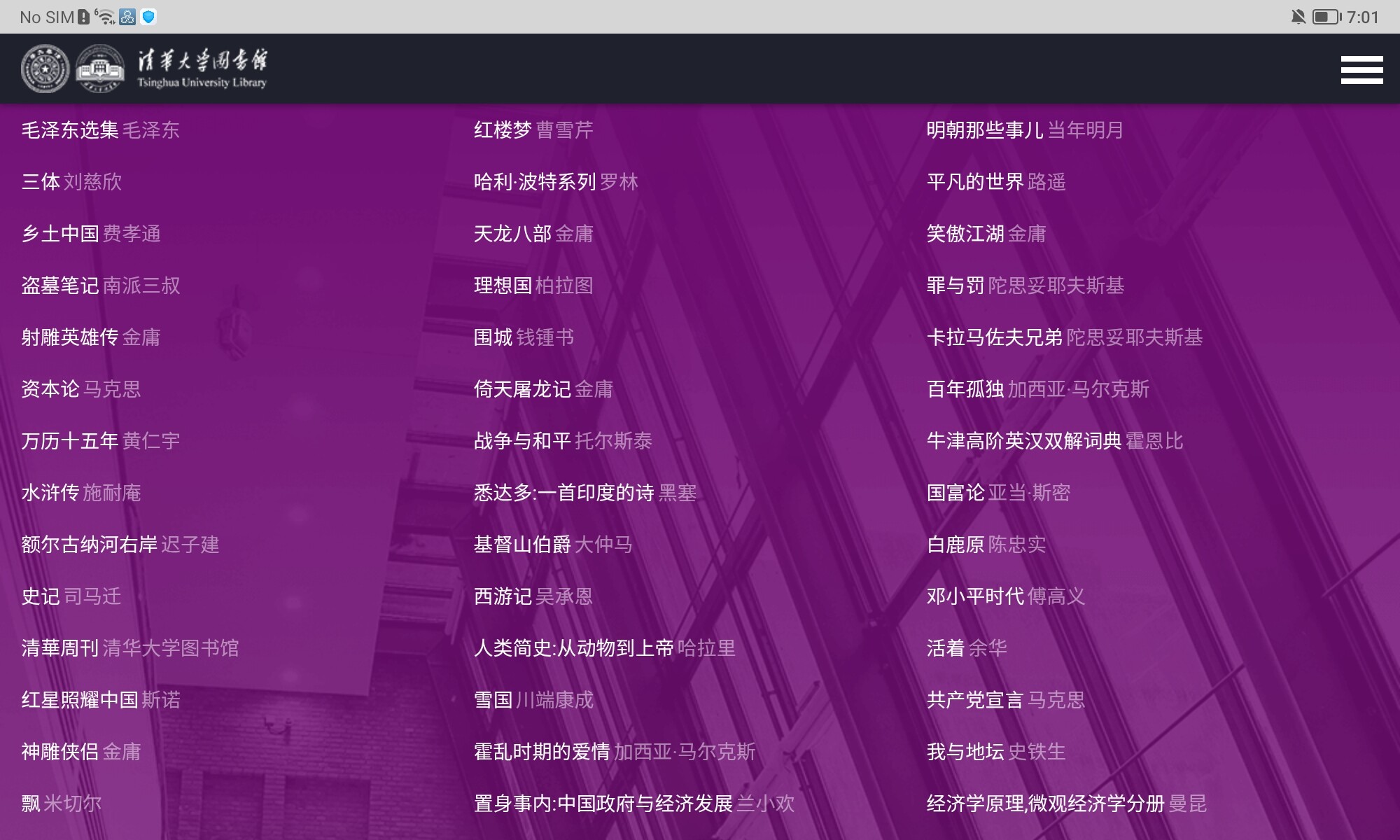Tap the muted notifications bell icon
This screenshot has width=1400, height=840.
coord(1298,17)
